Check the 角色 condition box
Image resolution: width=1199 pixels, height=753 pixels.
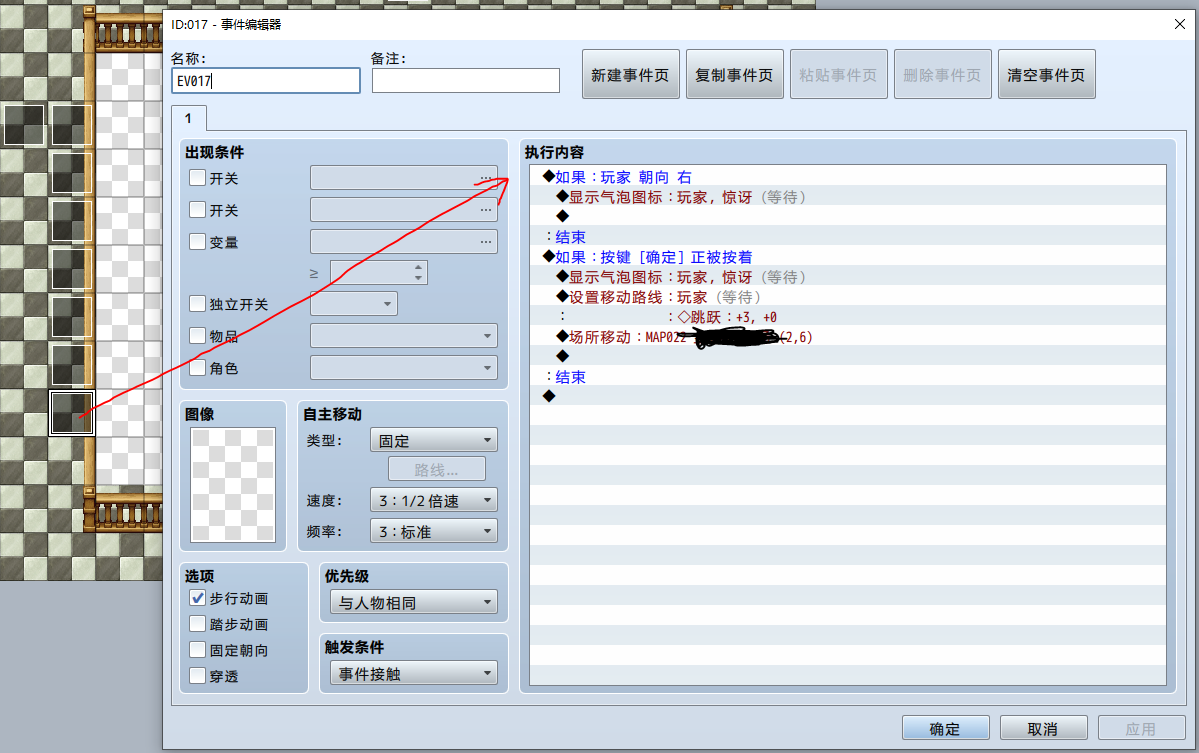pos(197,368)
